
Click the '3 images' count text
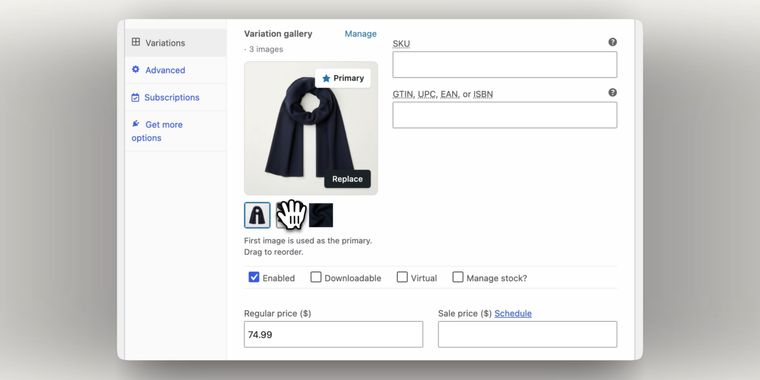pos(266,49)
